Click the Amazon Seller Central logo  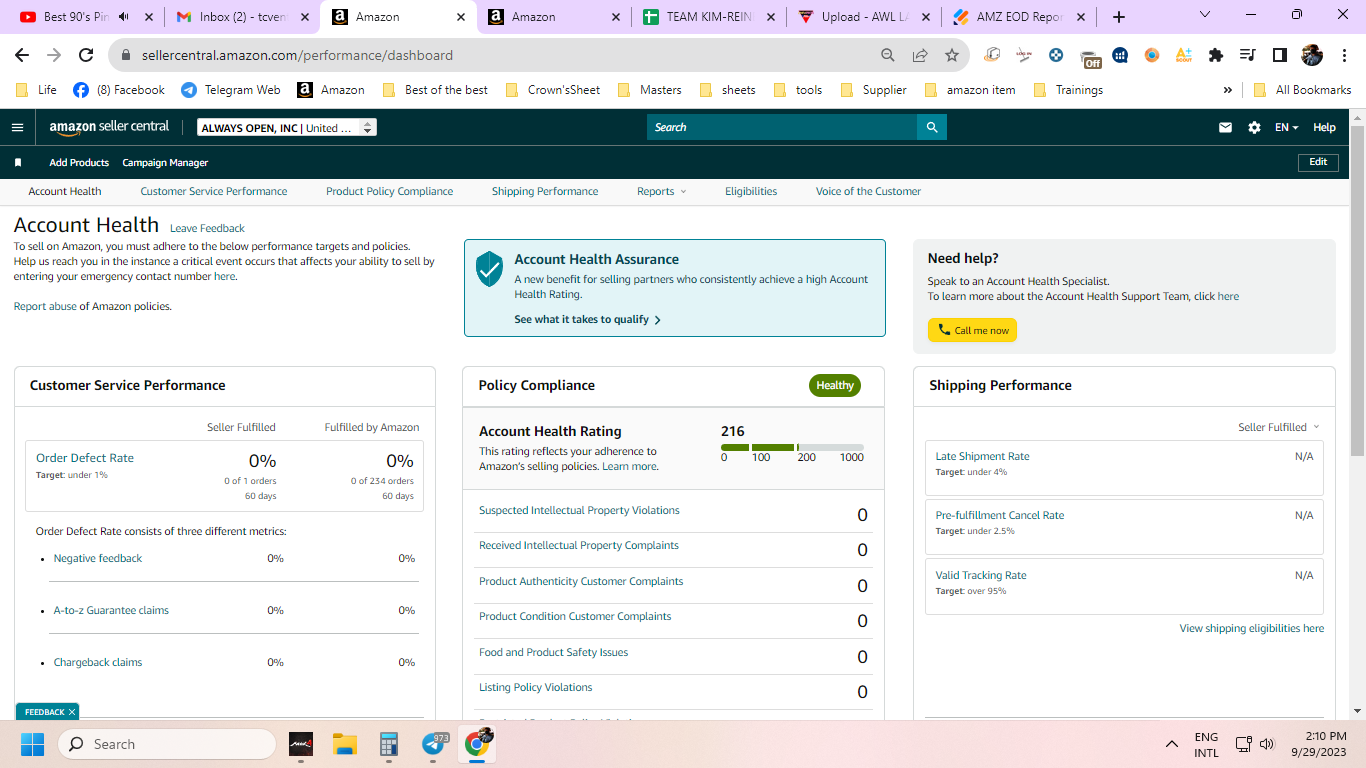click(x=110, y=127)
